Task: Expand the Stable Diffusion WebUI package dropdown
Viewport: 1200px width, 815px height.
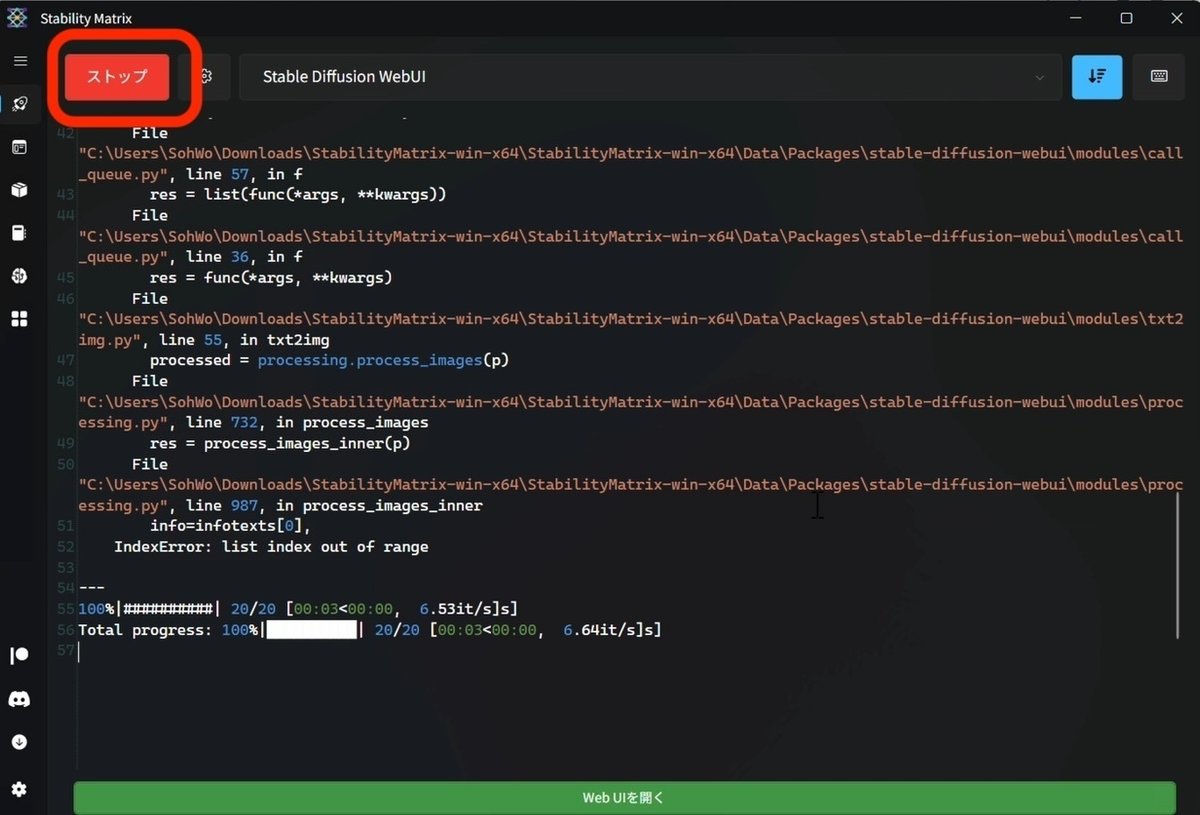Action: [650, 77]
